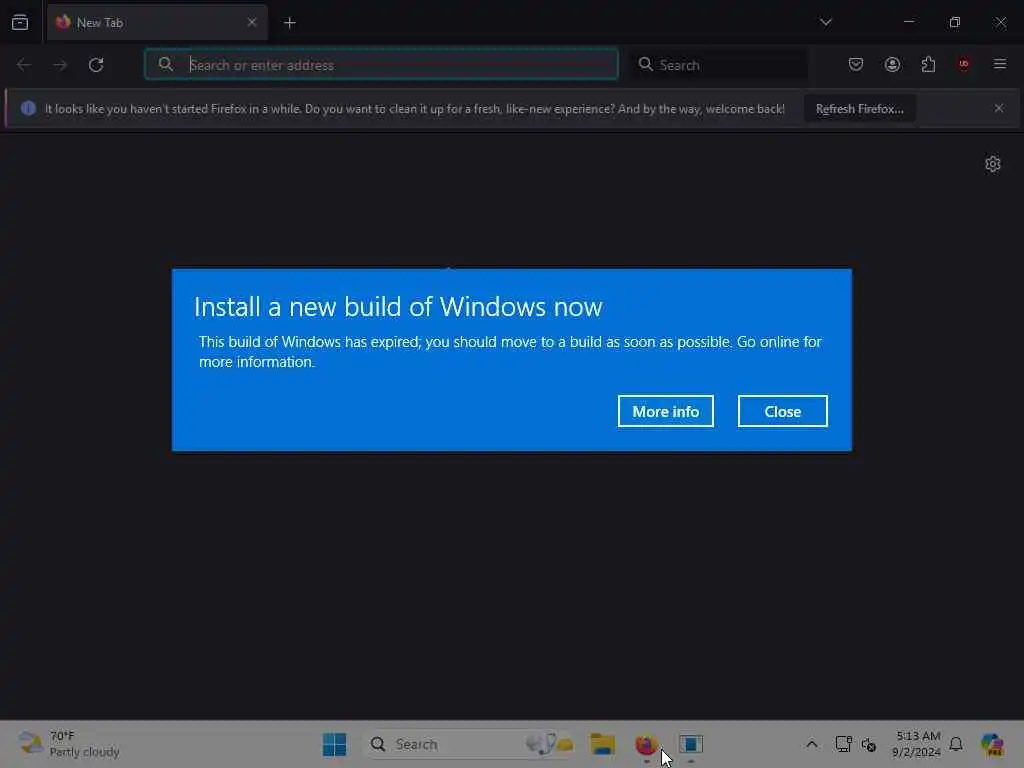Screen dimensions: 1024x768
Task: Open the Extensions panel
Action: pyautogui.click(x=928, y=64)
